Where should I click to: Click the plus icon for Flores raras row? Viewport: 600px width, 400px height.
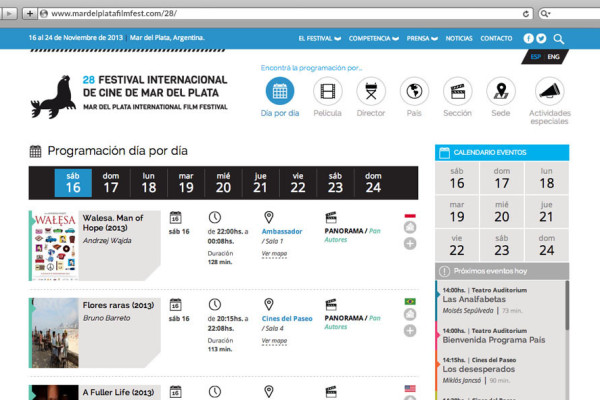click(x=410, y=331)
